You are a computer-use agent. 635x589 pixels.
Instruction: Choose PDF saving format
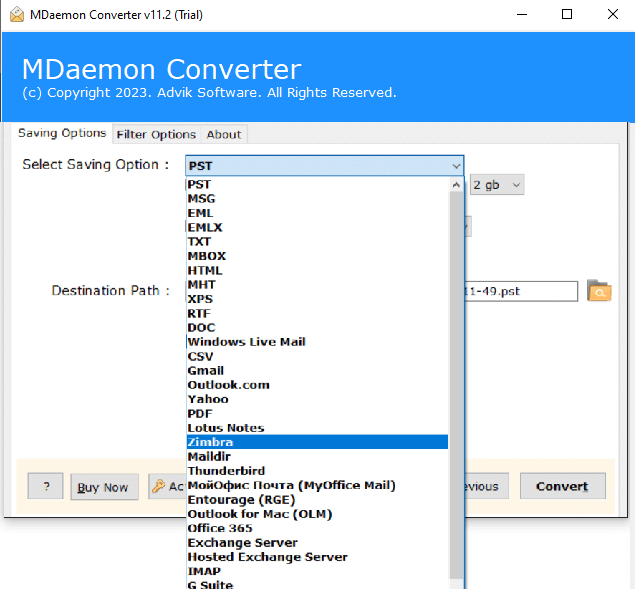pos(318,414)
